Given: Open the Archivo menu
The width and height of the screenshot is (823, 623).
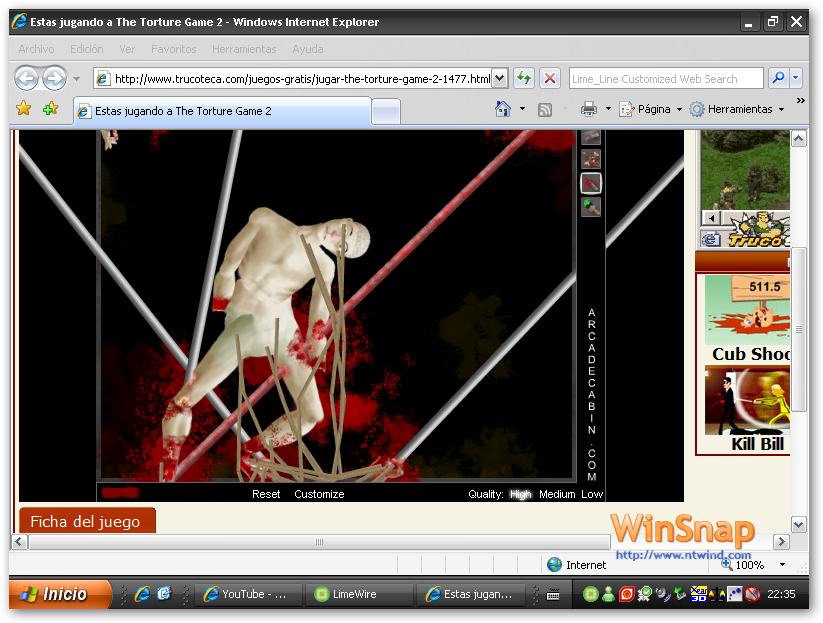Looking at the screenshot, I should [x=36, y=49].
